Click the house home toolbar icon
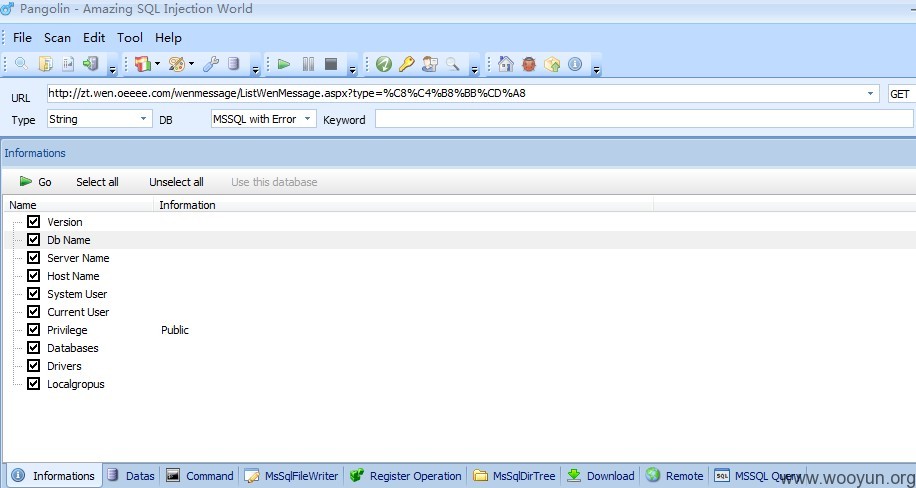 click(x=506, y=64)
